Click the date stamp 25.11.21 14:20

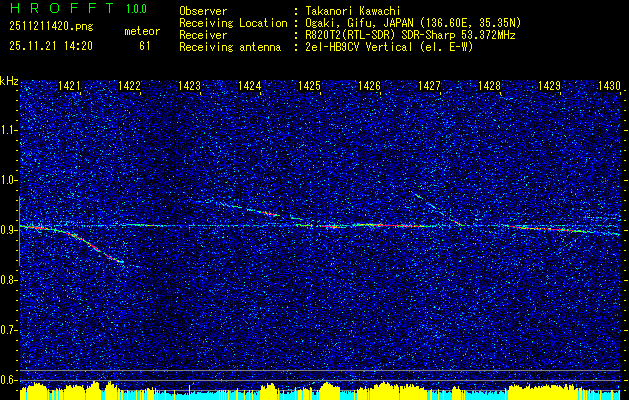pyautogui.click(x=51, y=46)
